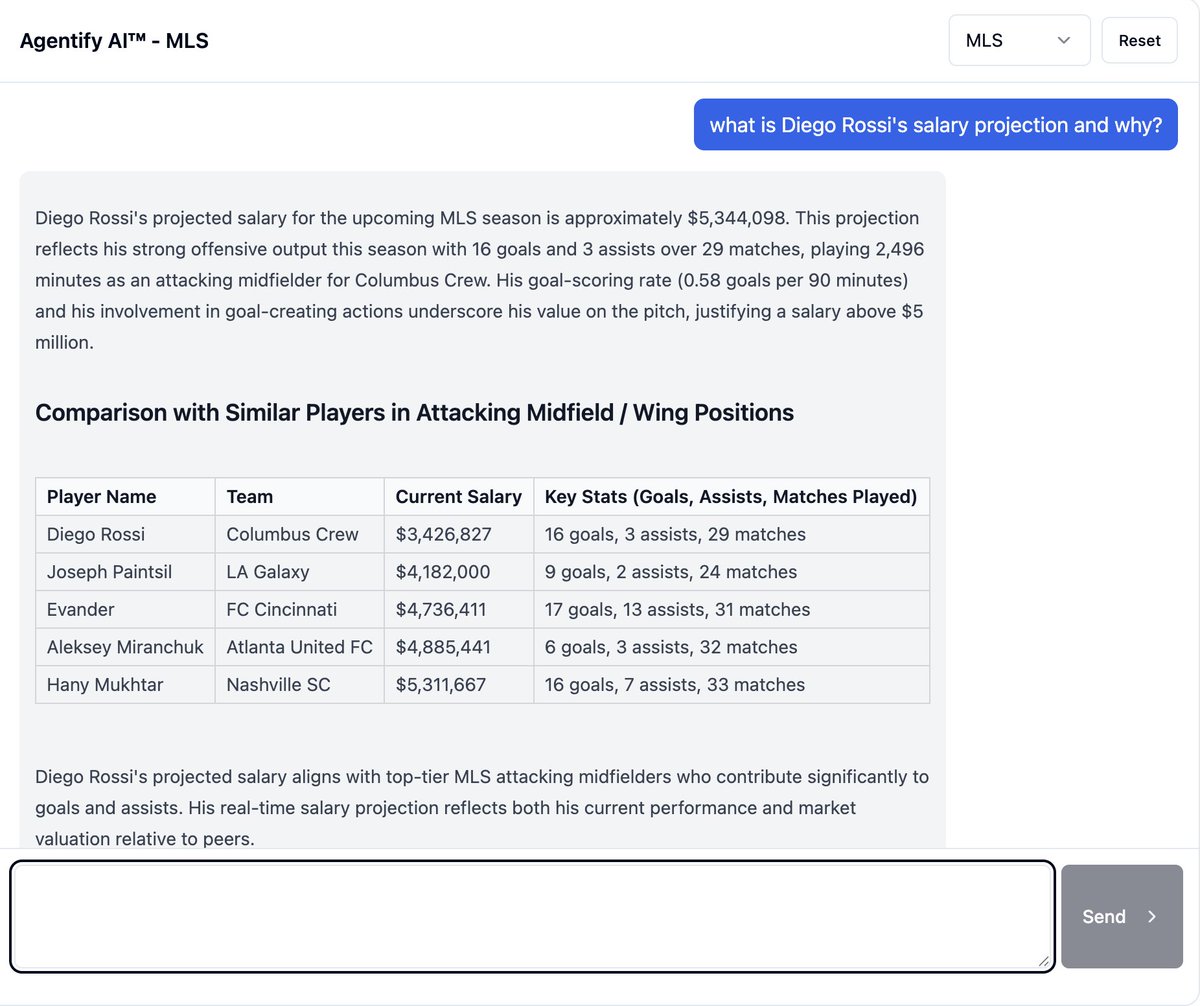Select Hany Mukhtar's salary cell

tap(458, 684)
